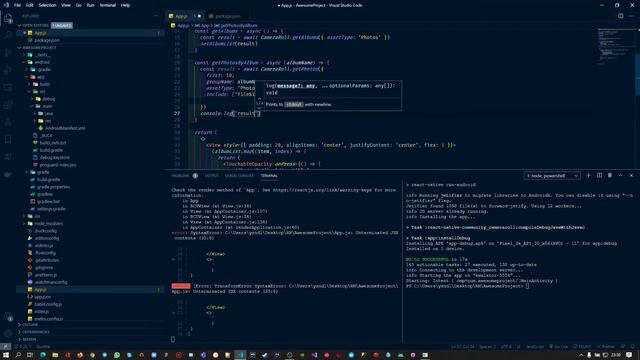Open gradle.properties file
640x360 pixels.
[x=50, y=187]
